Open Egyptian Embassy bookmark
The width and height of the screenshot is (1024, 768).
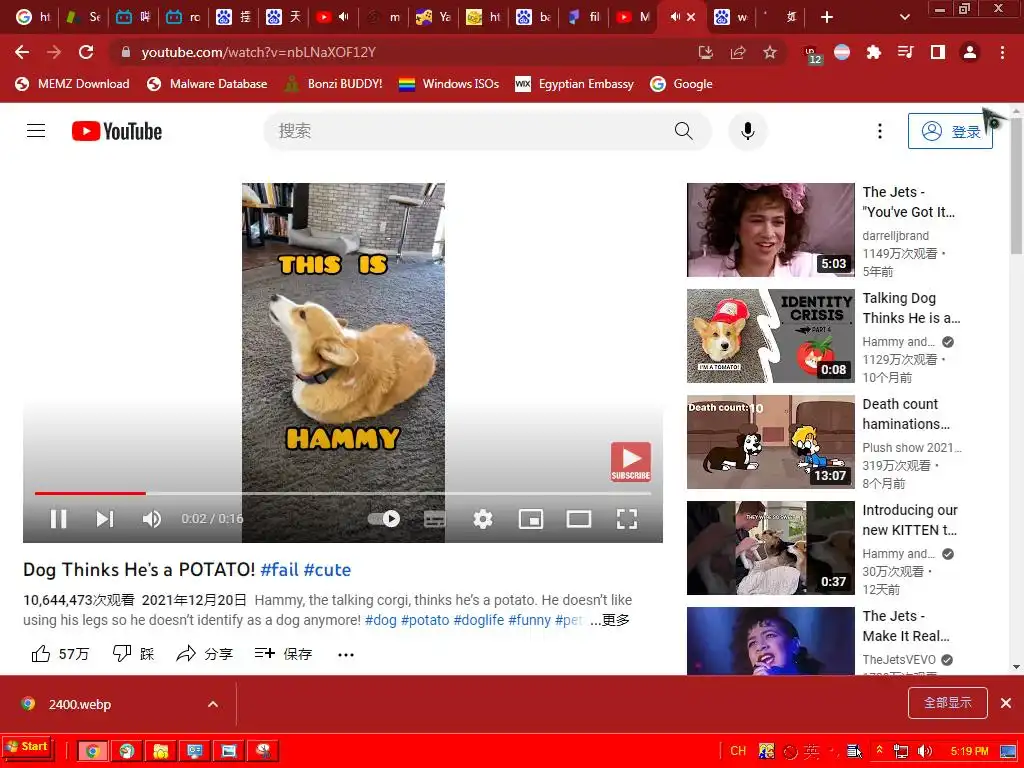click(574, 84)
